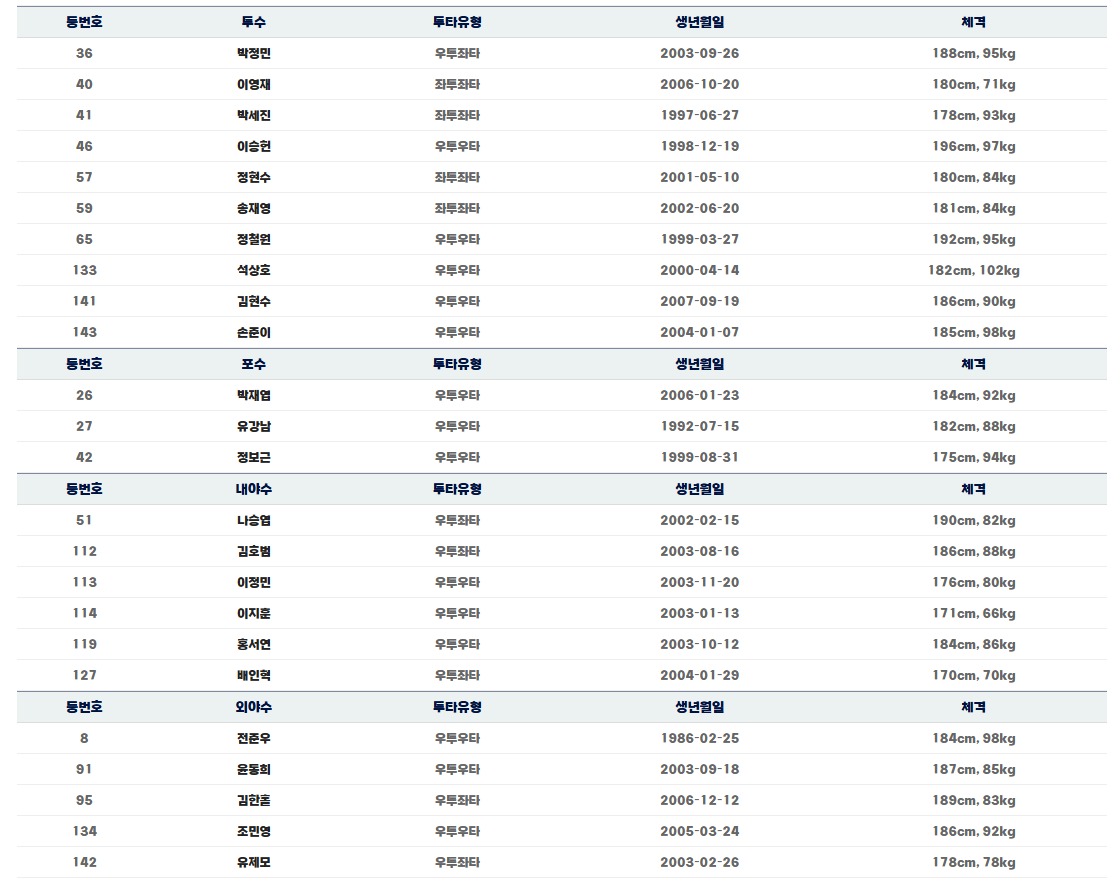Click 석상호 with jersey number 133
This screenshot has height=893, width=1116.
[x=253, y=270]
